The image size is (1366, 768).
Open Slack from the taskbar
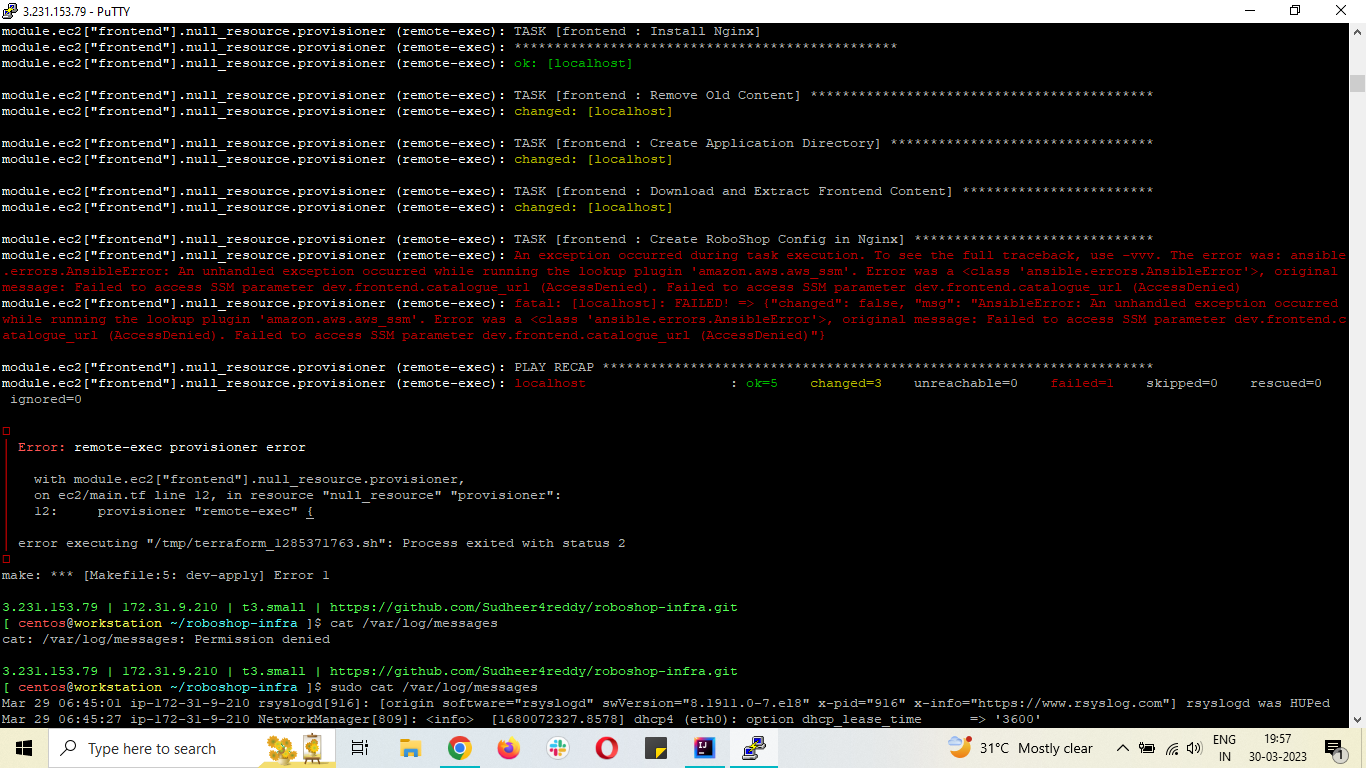(557, 748)
